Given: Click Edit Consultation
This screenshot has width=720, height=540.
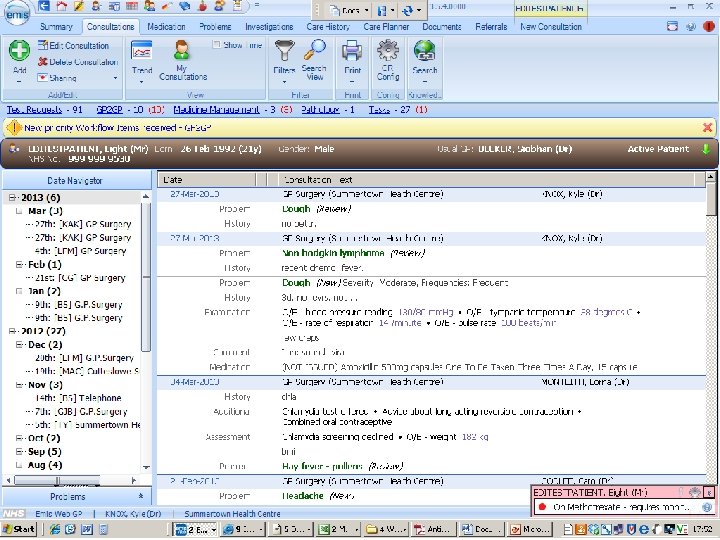Looking at the screenshot, I should coord(73,45).
